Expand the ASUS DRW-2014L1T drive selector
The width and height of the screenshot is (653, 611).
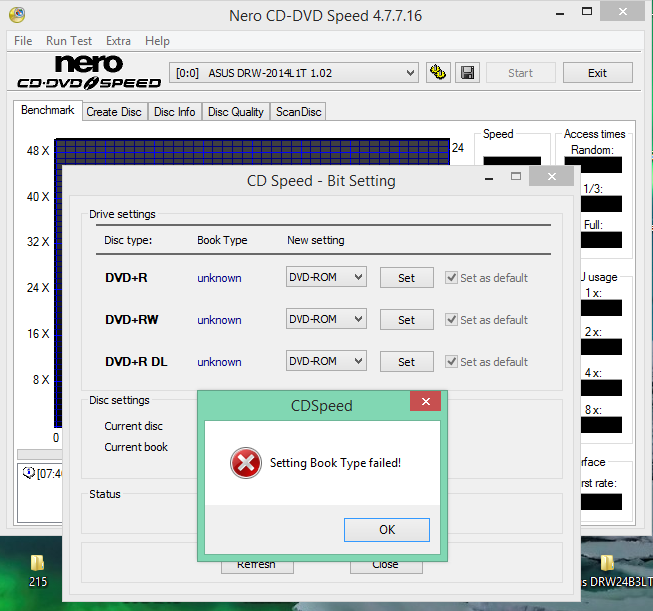point(294,73)
